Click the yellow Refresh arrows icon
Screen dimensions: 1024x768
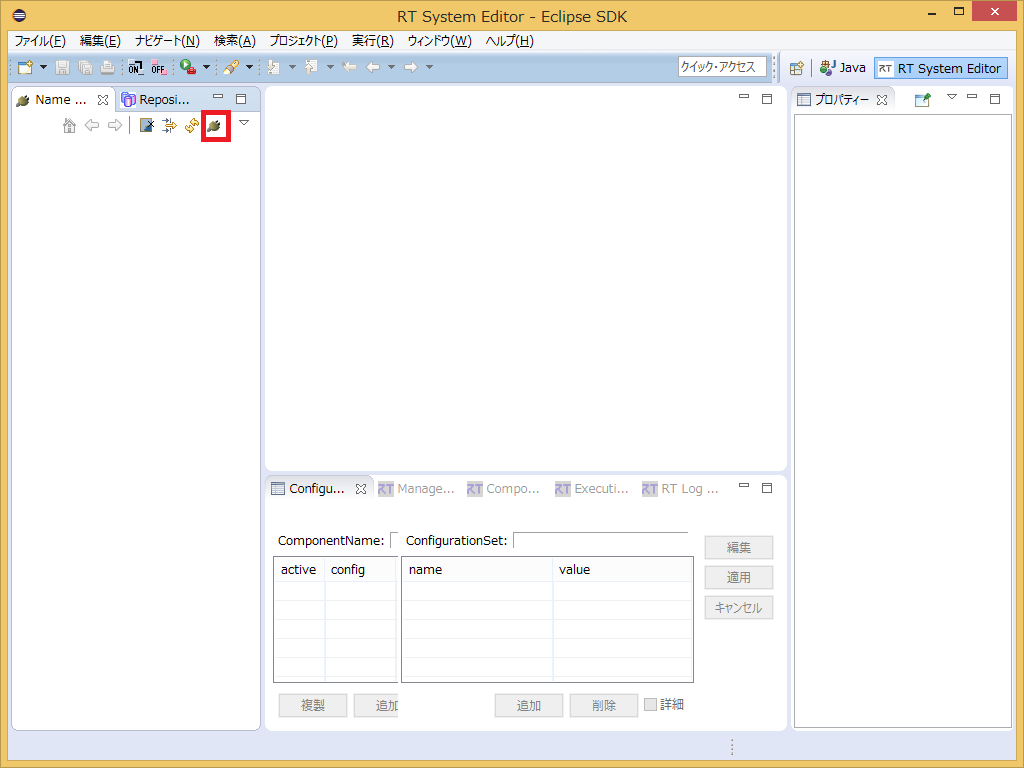192,125
